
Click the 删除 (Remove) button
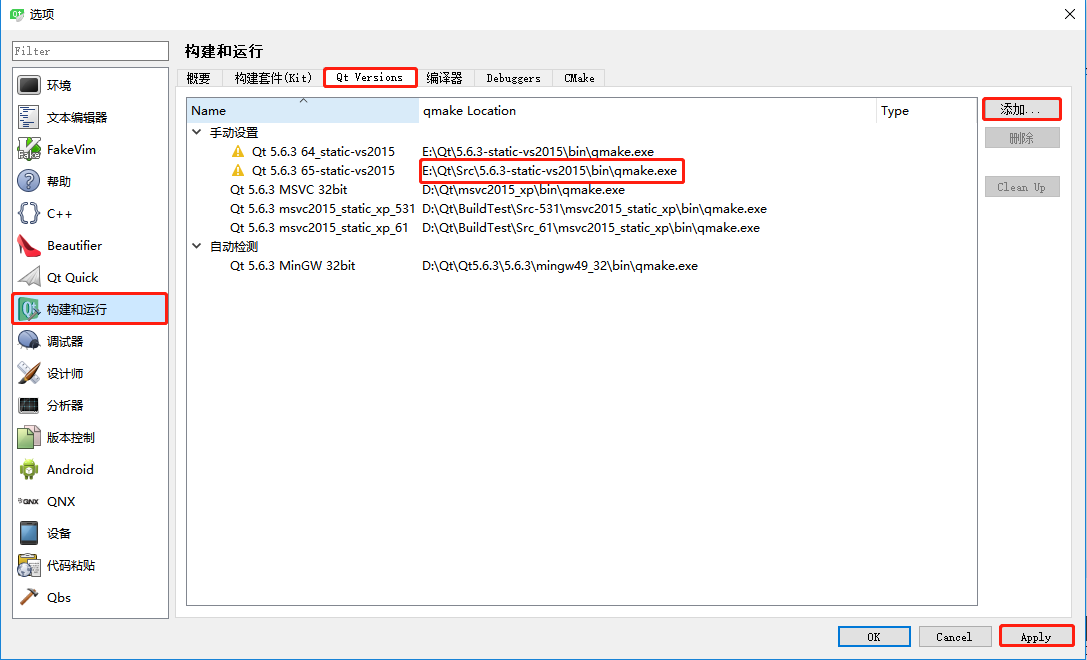(x=1022, y=137)
